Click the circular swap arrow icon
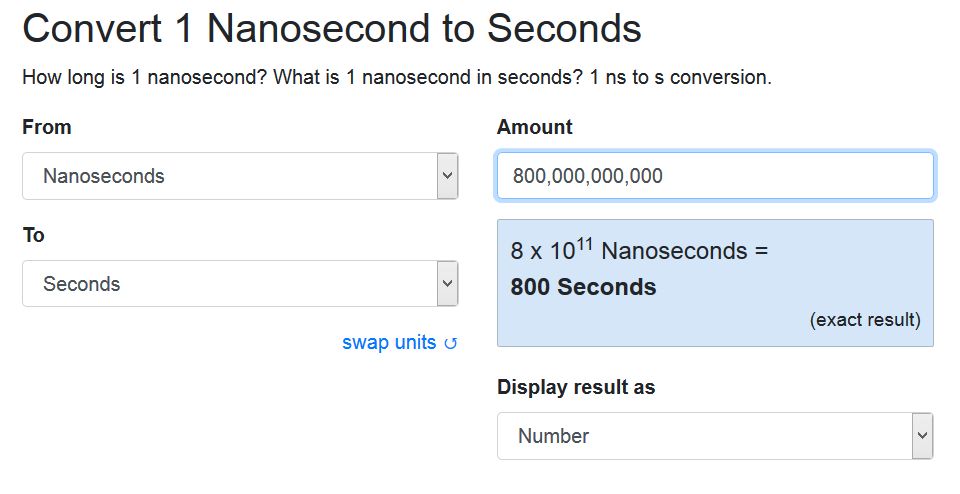Viewport: 960px width, 494px height. 451,344
